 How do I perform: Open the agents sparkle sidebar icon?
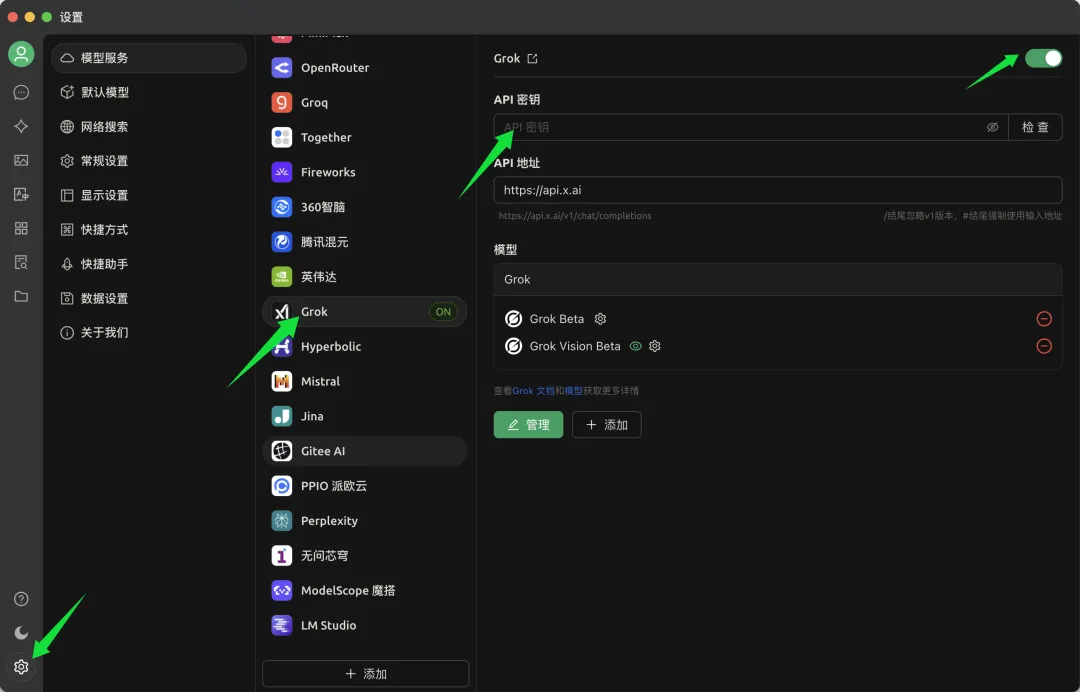(x=21, y=126)
